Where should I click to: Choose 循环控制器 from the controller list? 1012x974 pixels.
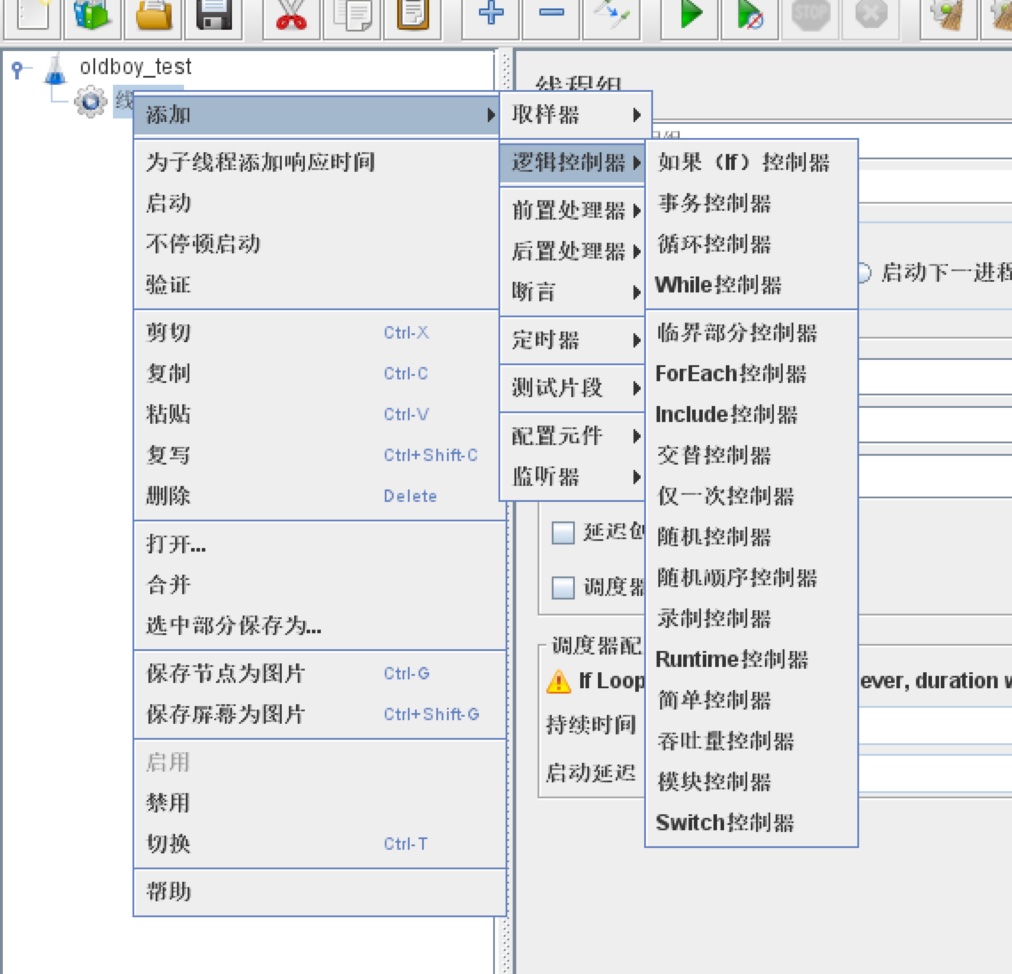(714, 244)
